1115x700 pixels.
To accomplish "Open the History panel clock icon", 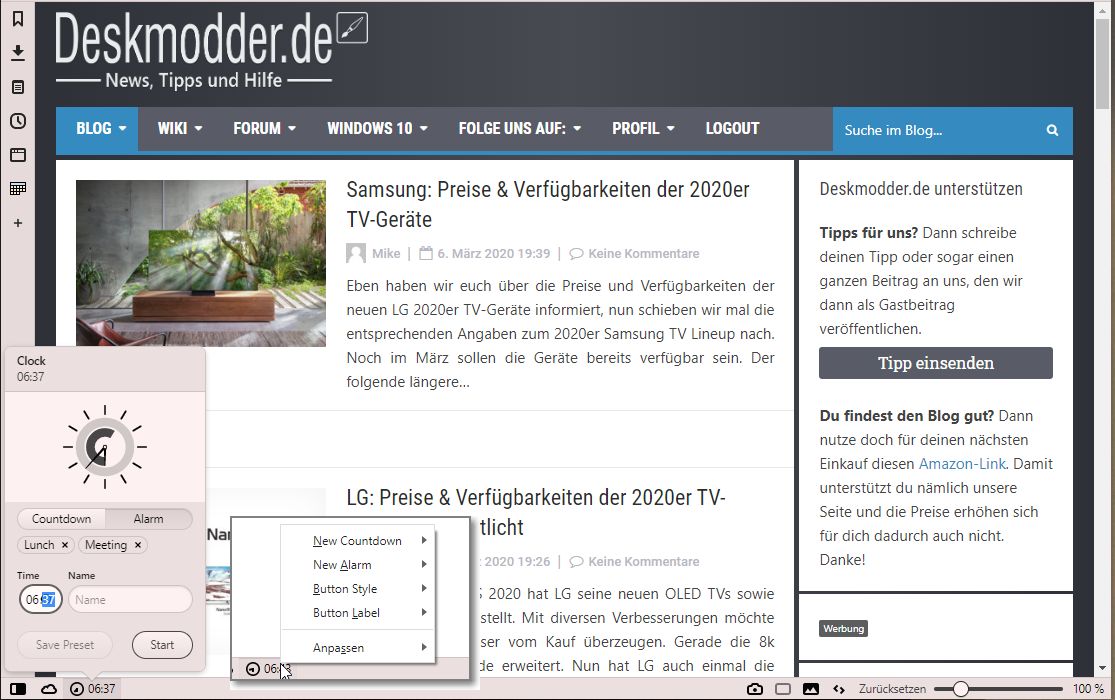I will pyautogui.click(x=18, y=121).
